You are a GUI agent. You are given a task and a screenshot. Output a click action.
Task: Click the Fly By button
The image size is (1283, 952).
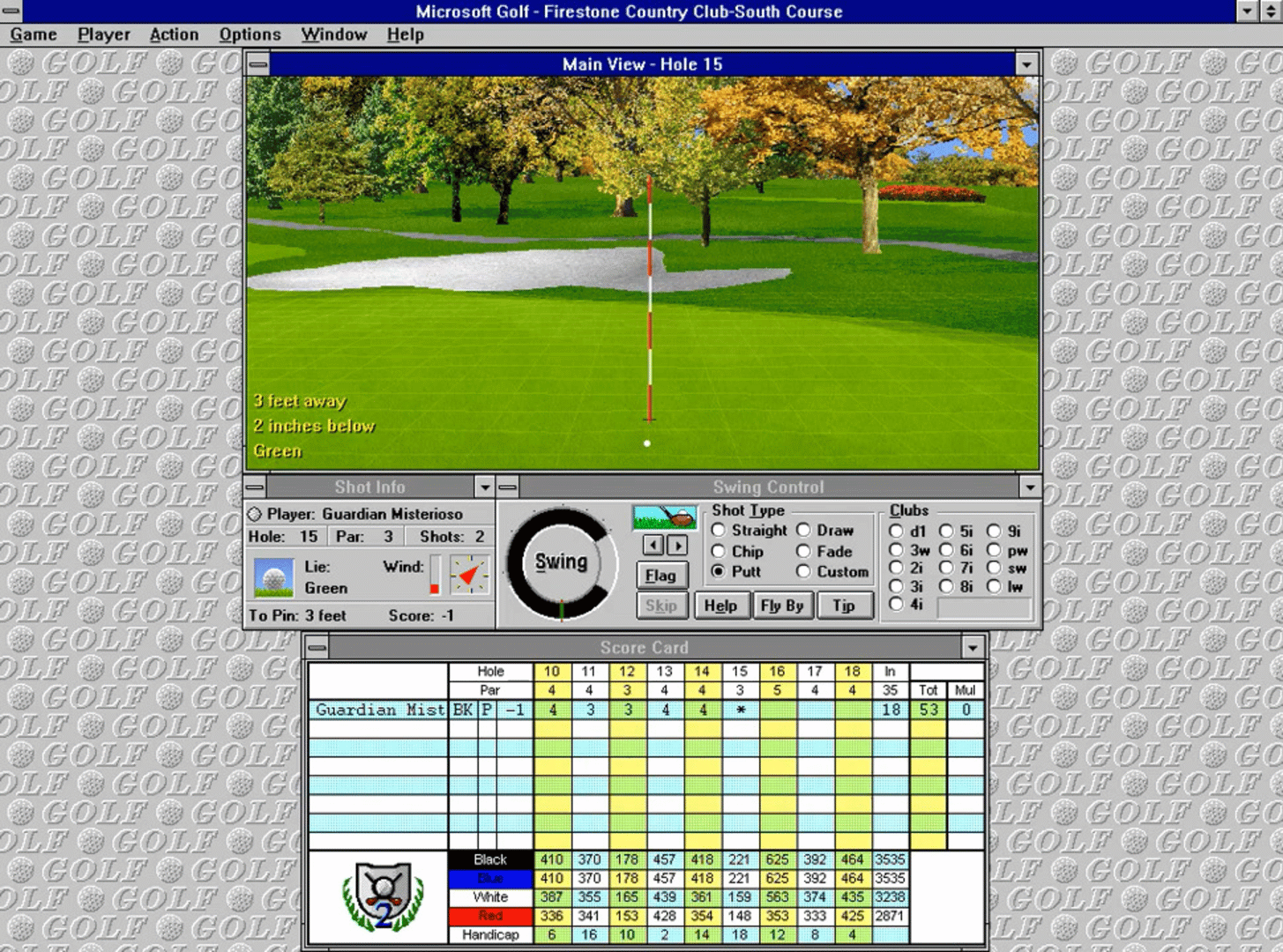tap(782, 606)
